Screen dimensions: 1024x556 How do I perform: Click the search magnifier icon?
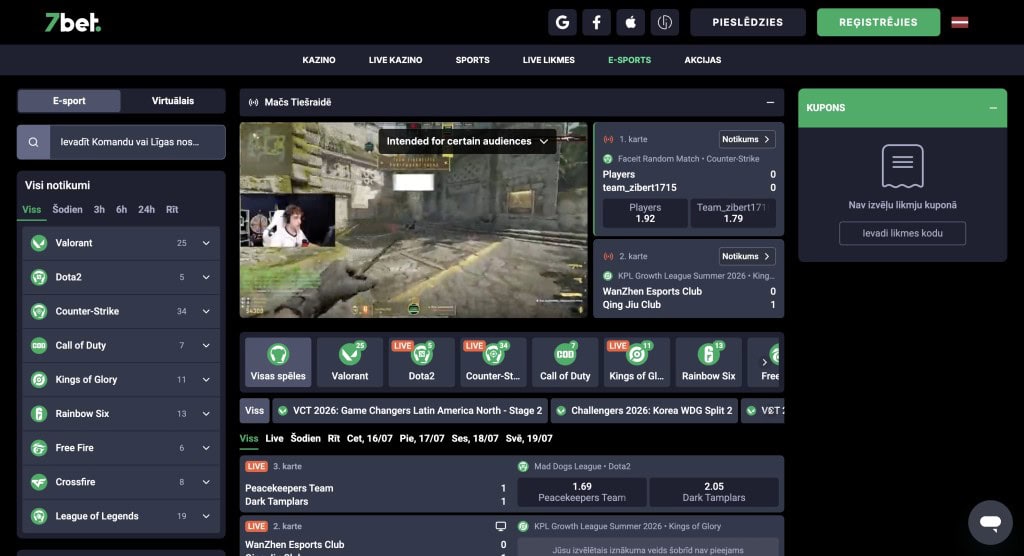(x=33, y=142)
